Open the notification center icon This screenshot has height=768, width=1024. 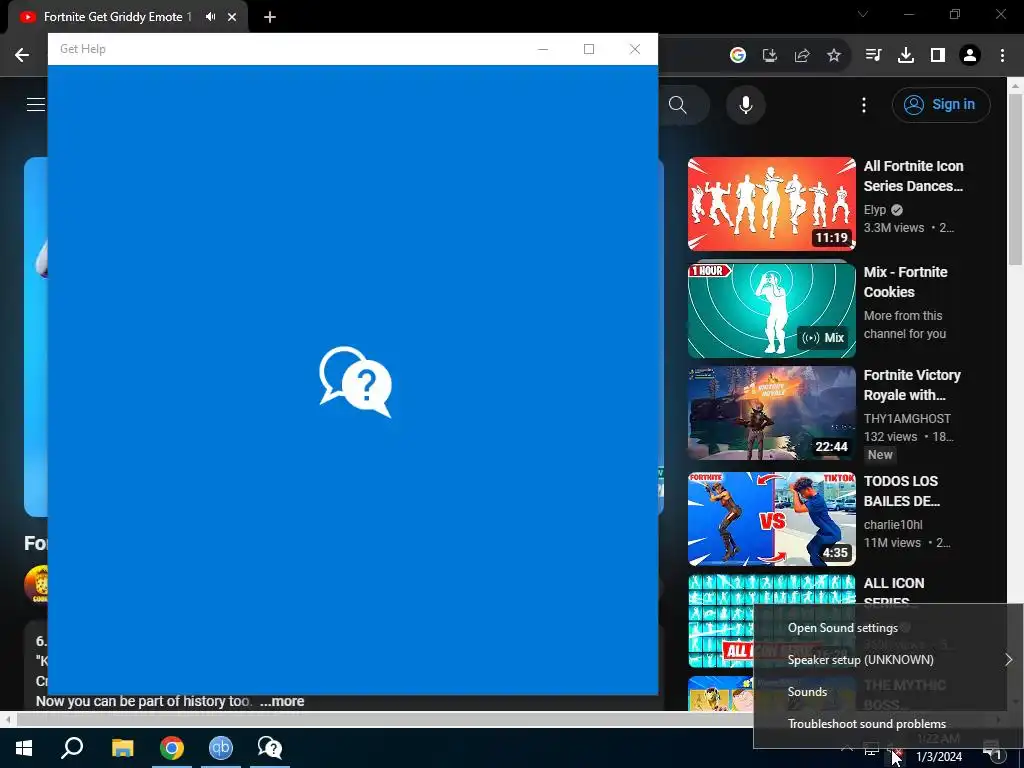pos(992,749)
